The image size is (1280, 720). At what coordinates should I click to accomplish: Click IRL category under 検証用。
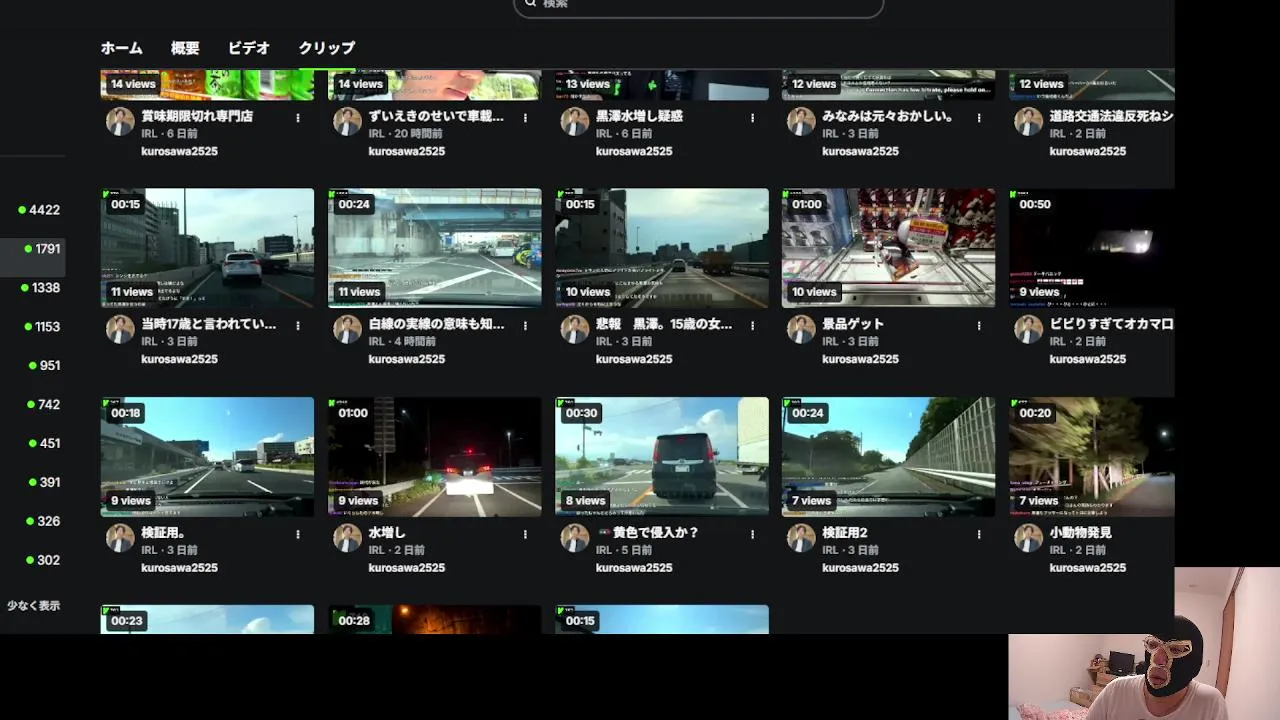tap(149, 551)
